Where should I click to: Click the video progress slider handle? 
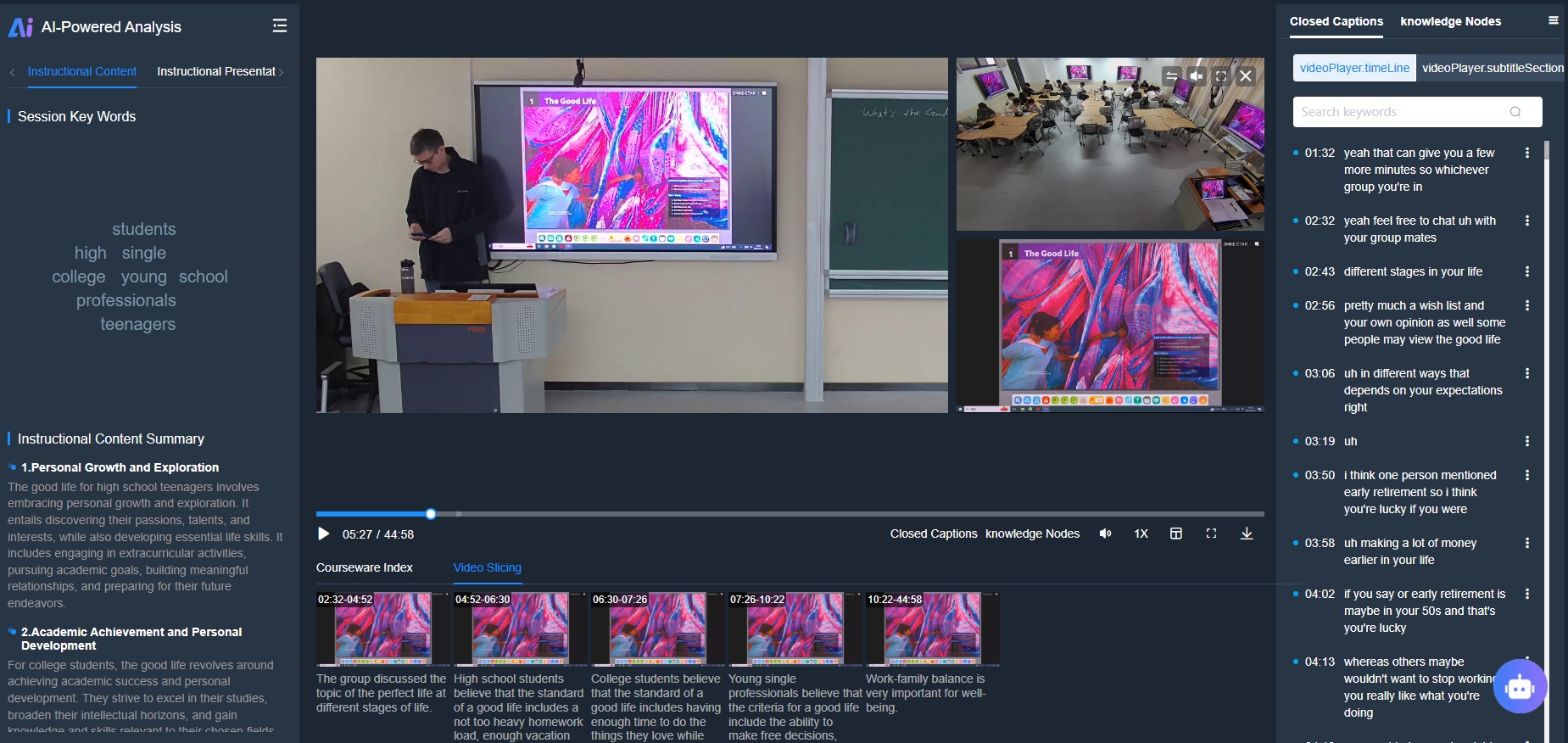(431, 514)
